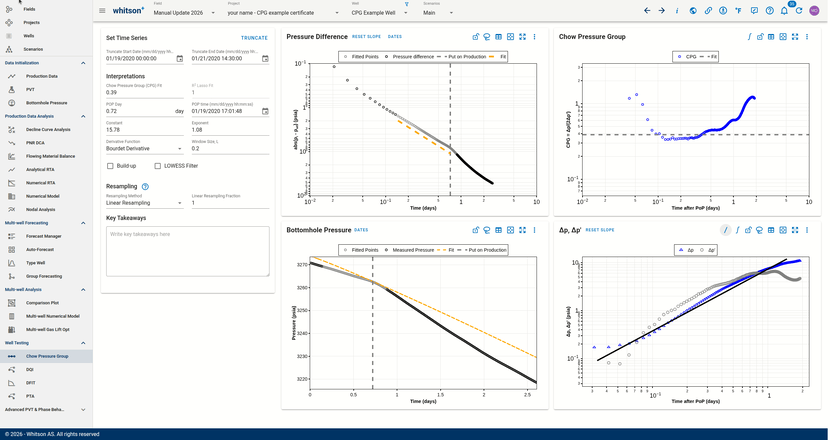Viewport: 830px width, 440px height.
Task: Open more options for Δp, Δp' plot
Action: pyautogui.click(x=807, y=230)
